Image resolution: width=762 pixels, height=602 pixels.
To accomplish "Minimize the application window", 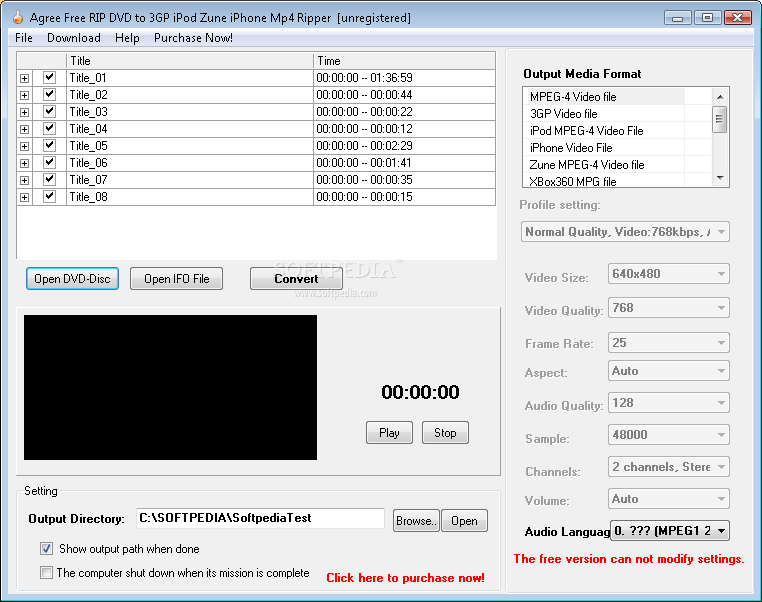I will (x=677, y=18).
